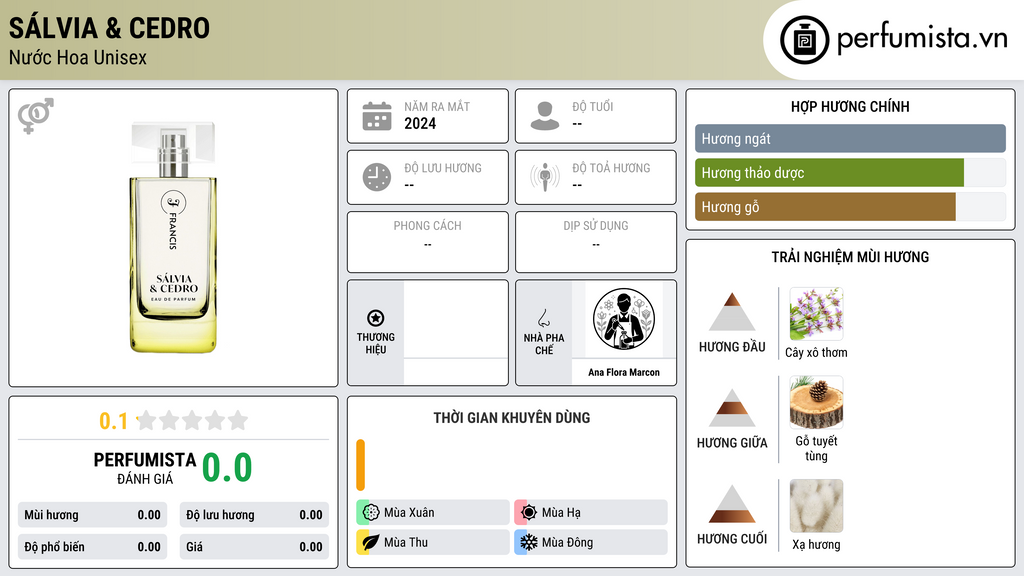Screen dimensions: 1024x576
Task: Click the Hương đầu pyramid icon
Action: point(732,312)
